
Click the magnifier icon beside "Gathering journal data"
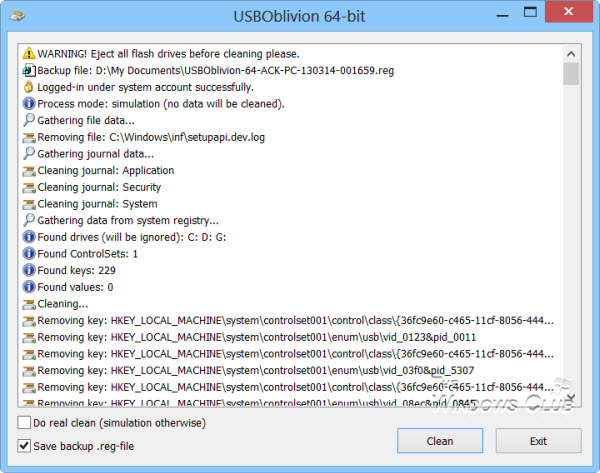(x=29, y=153)
